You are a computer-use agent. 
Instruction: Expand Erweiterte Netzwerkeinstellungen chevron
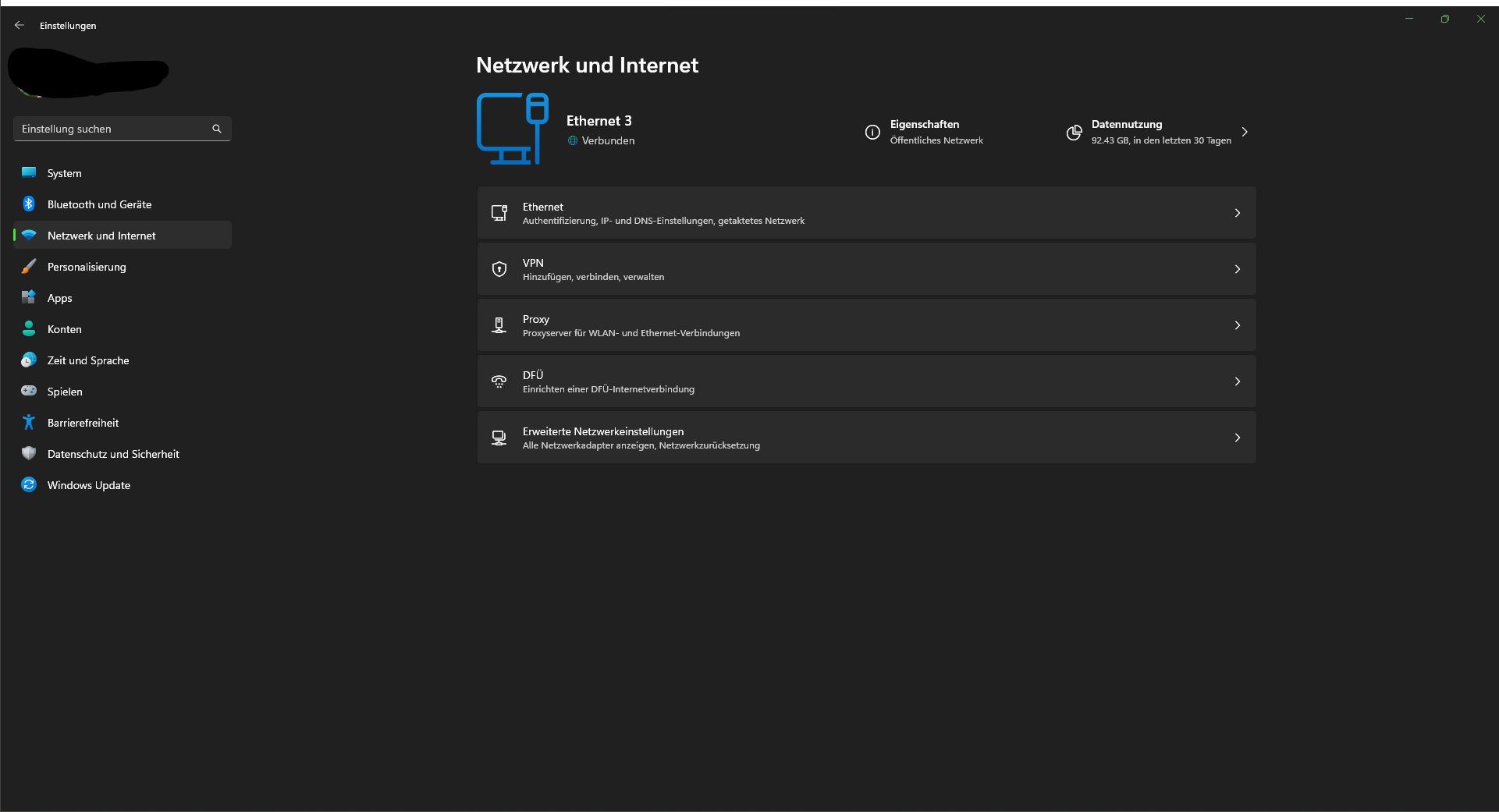coord(1237,438)
